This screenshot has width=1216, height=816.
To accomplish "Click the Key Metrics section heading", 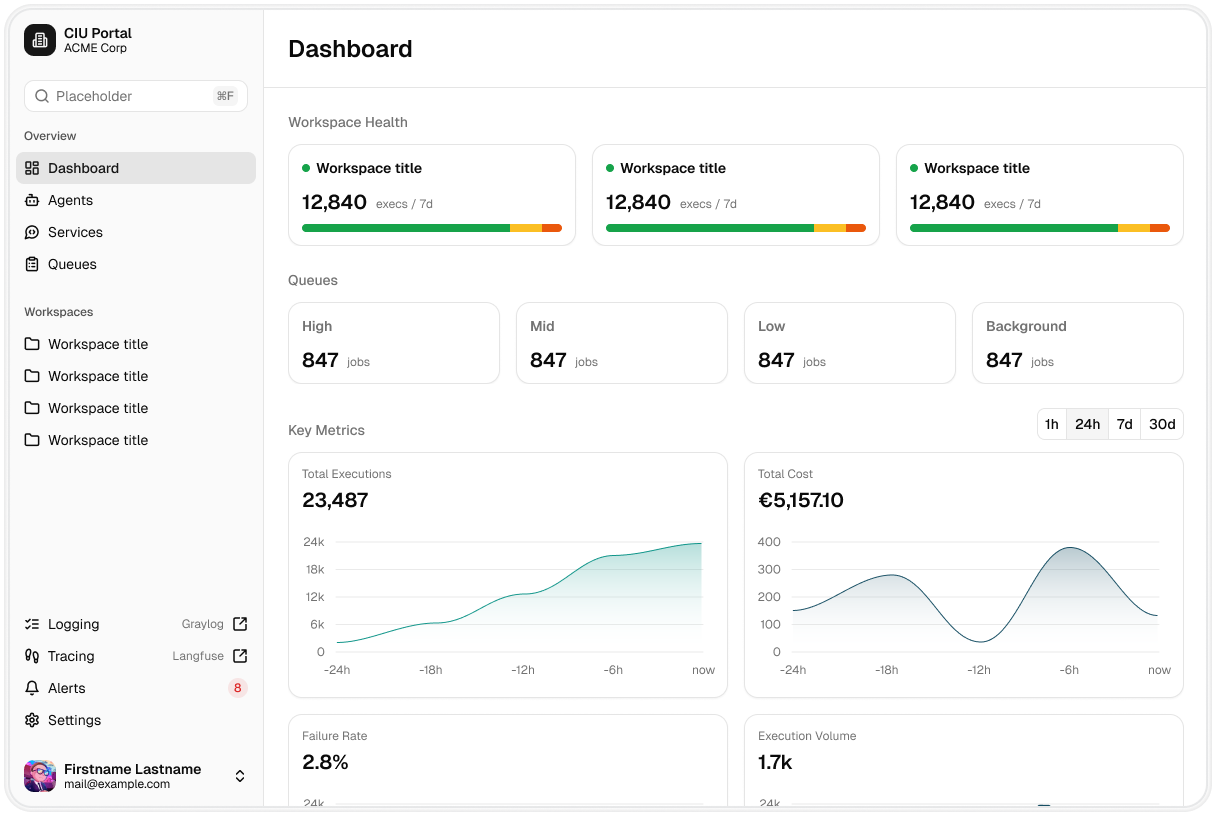I will [x=326, y=430].
